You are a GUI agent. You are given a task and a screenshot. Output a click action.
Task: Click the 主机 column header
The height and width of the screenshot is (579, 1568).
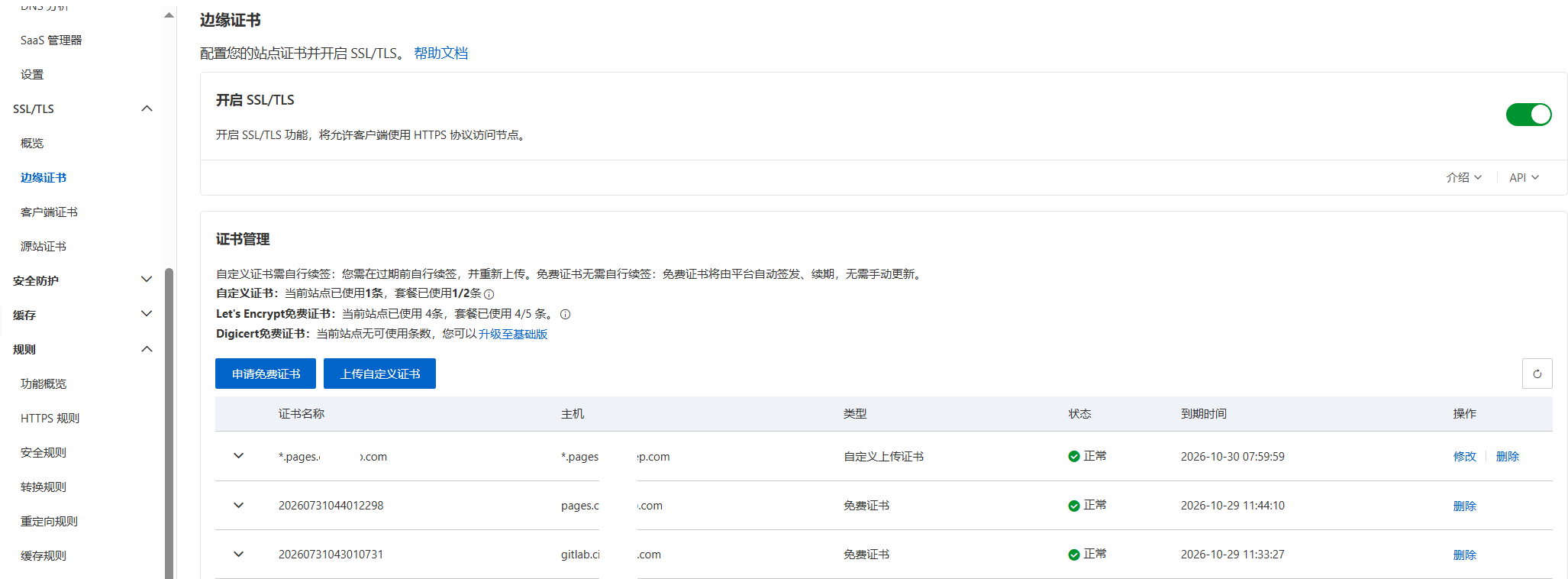point(573,413)
